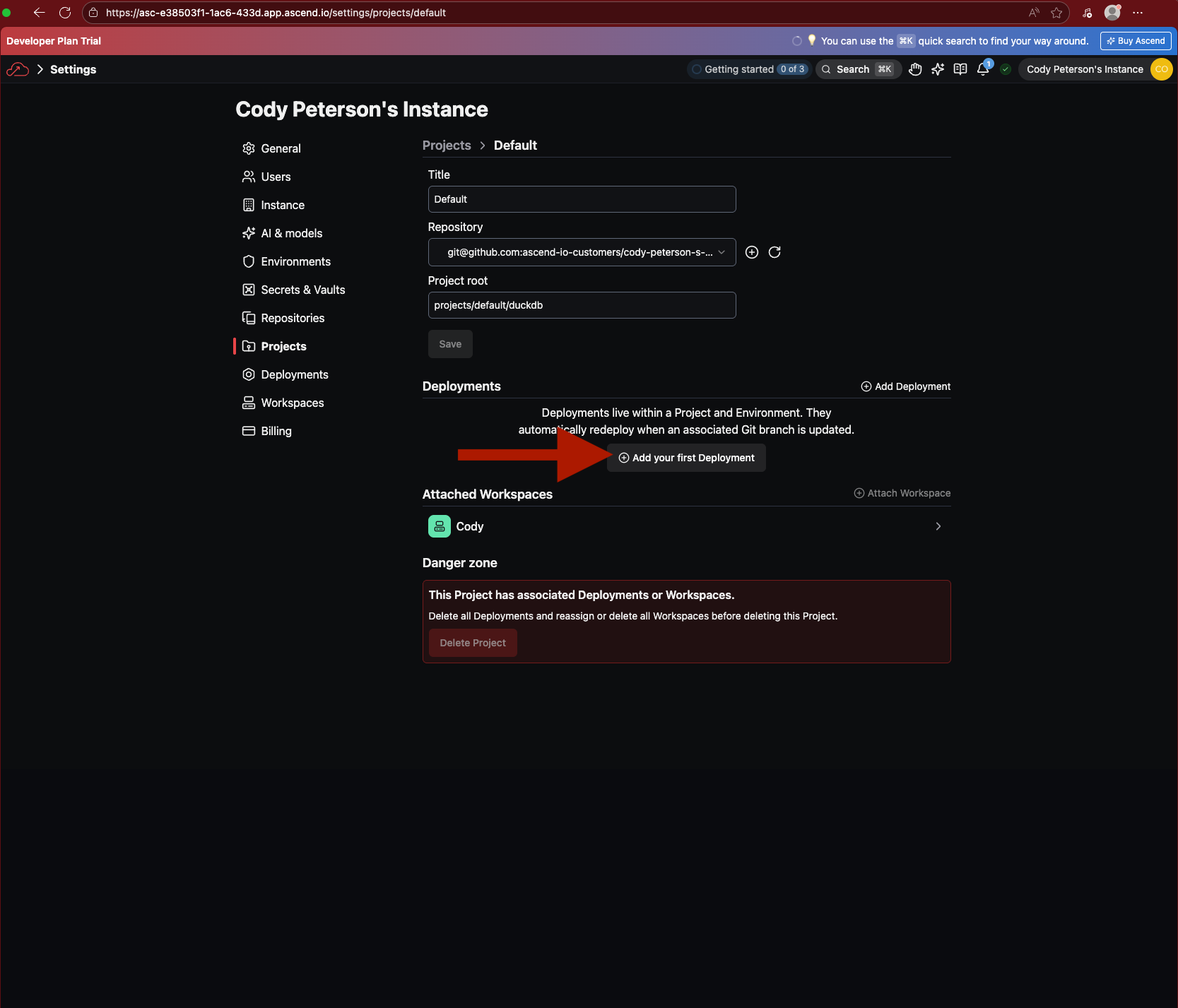This screenshot has height=1008, width=1178.
Task: Click the search magnifier icon
Action: point(827,69)
